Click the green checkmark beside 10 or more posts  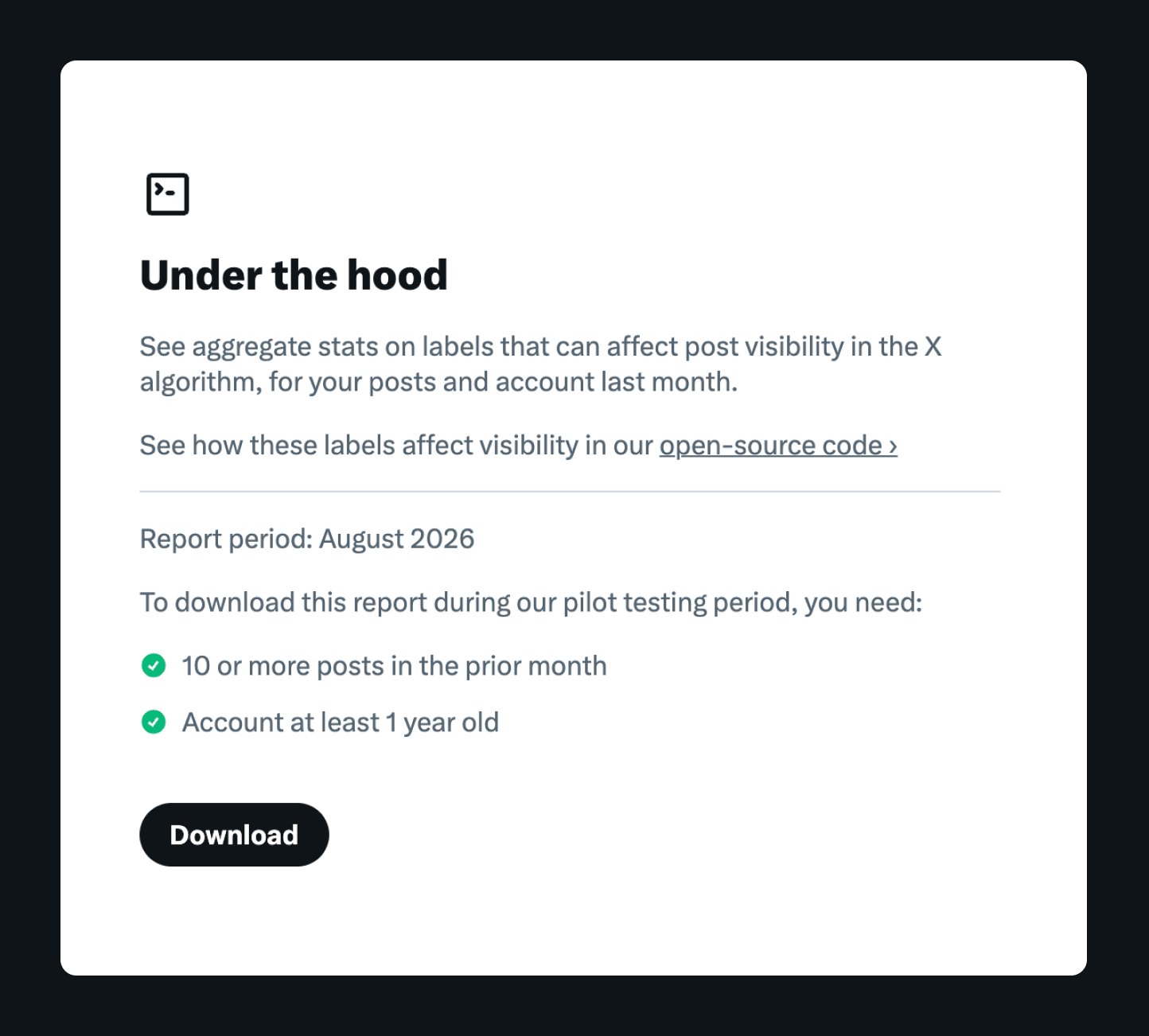[154, 665]
